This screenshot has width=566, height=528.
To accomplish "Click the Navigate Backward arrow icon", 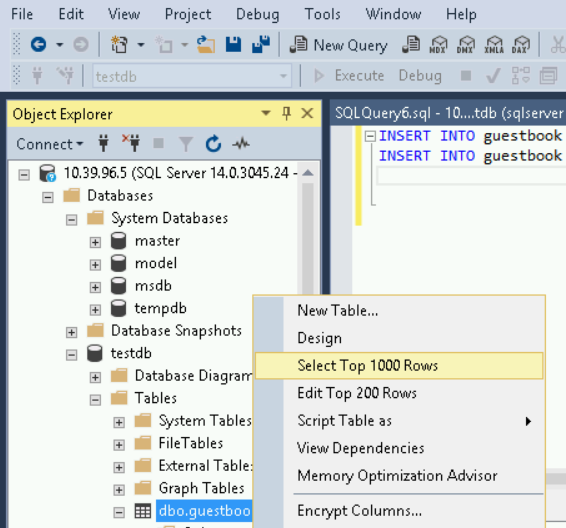I will pyautogui.click(x=38, y=45).
